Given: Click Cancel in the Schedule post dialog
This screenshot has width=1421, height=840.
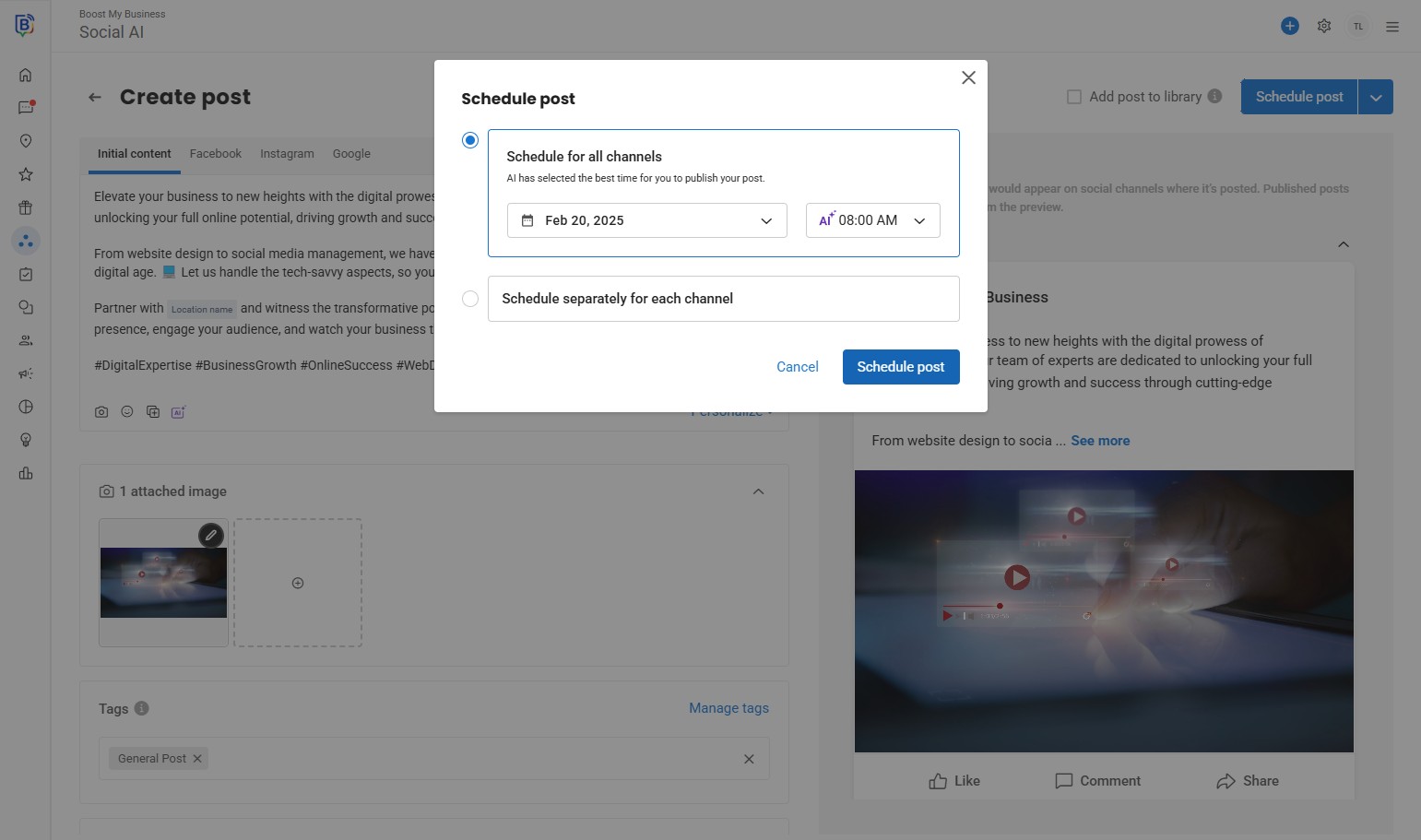Looking at the screenshot, I should (797, 367).
